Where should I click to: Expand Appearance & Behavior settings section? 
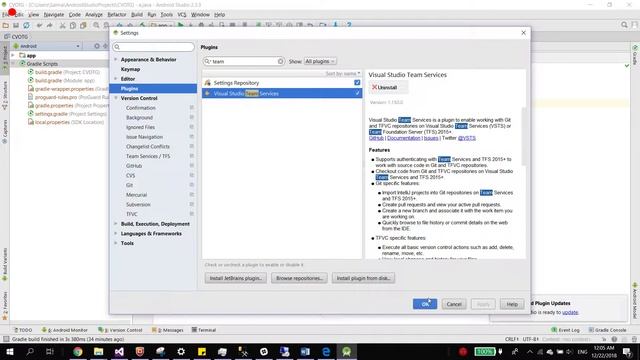[116, 60]
